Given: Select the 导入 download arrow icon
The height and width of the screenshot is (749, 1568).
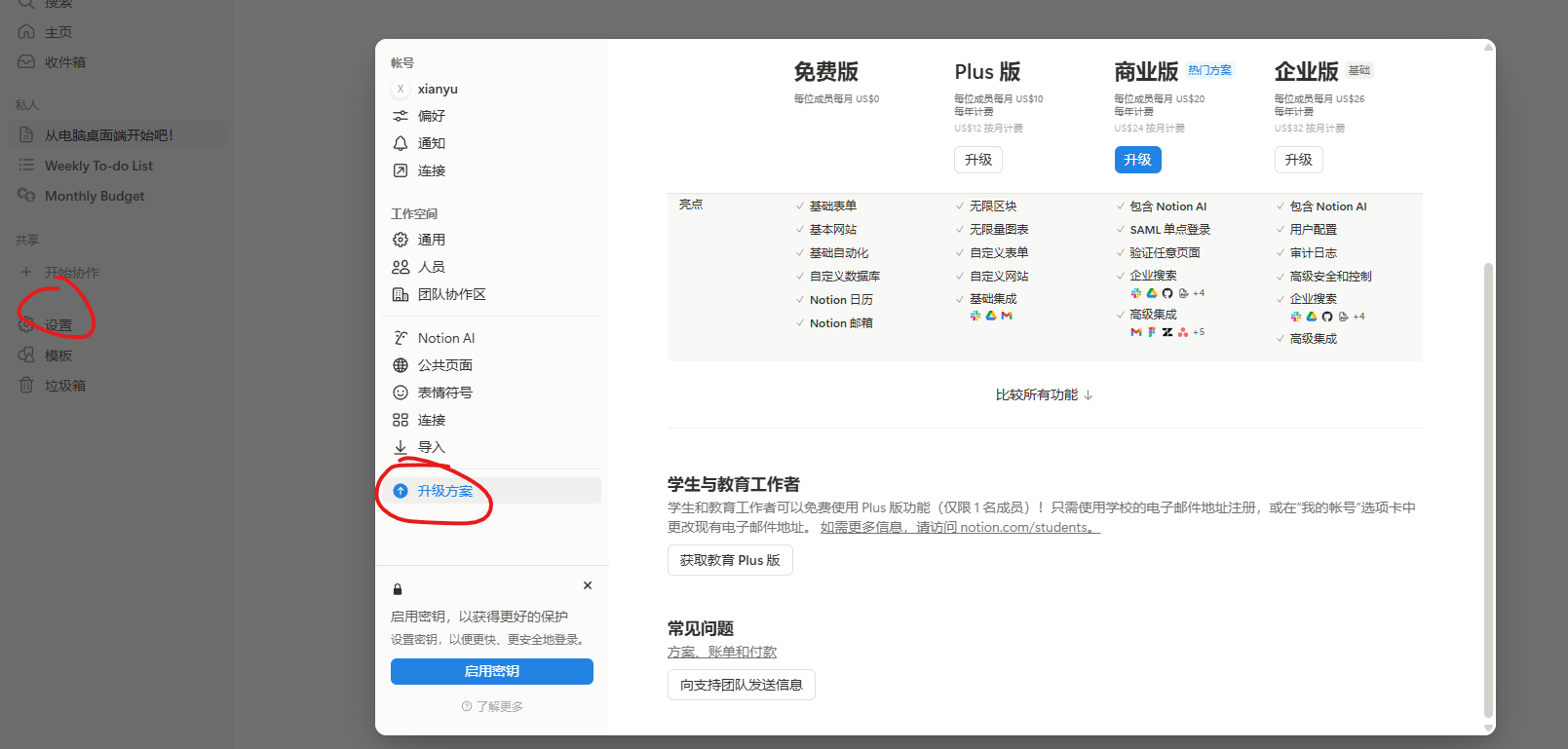Looking at the screenshot, I should tap(401, 447).
